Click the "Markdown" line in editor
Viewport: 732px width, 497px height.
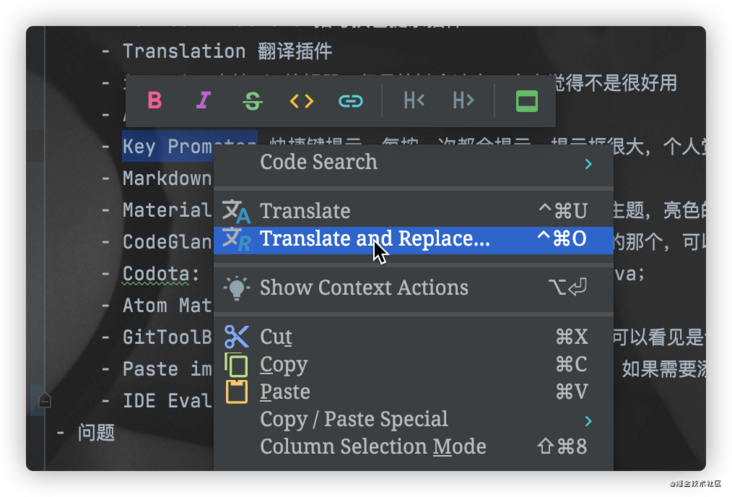coord(167,178)
